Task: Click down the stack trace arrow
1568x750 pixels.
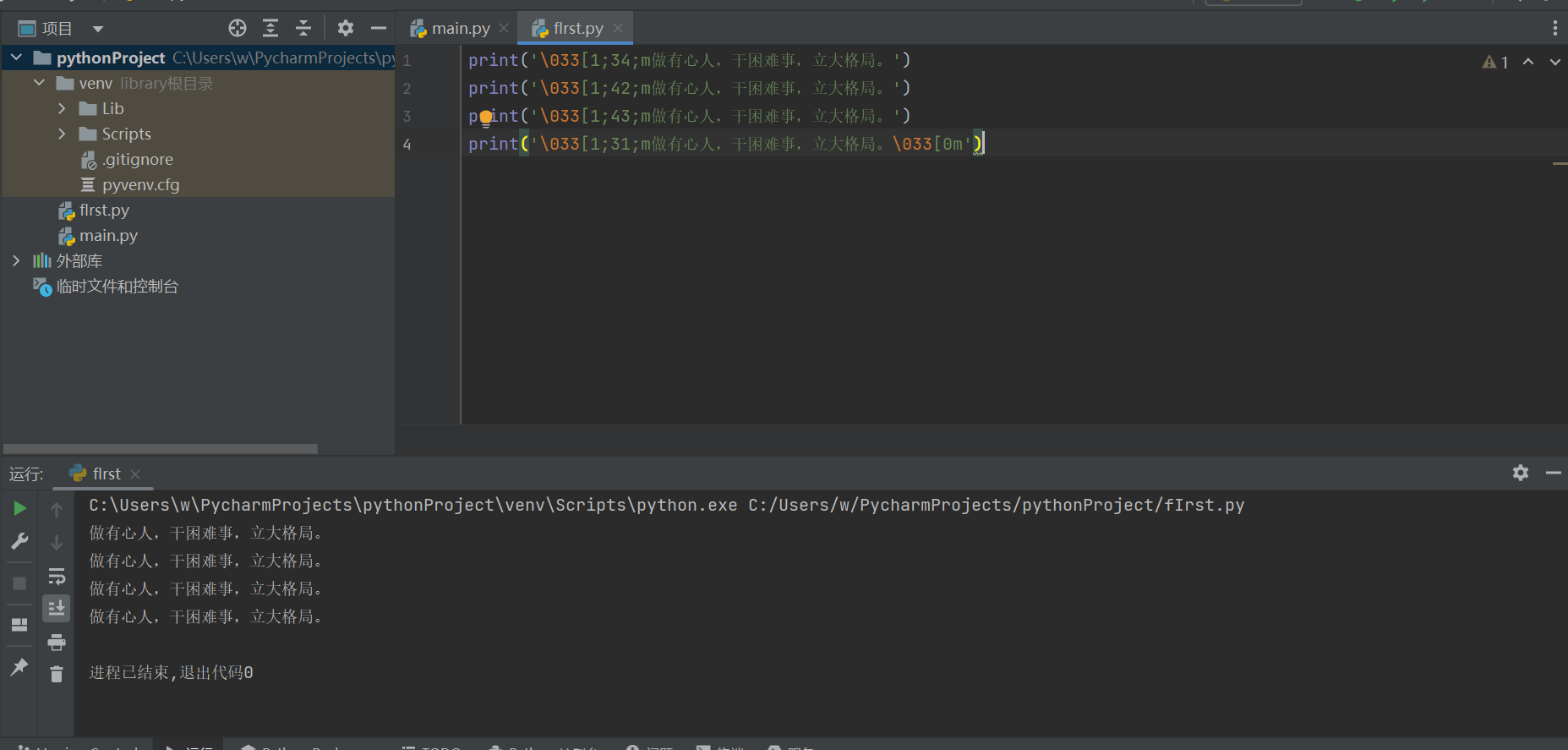Action: pyautogui.click(x=57, y=543)
